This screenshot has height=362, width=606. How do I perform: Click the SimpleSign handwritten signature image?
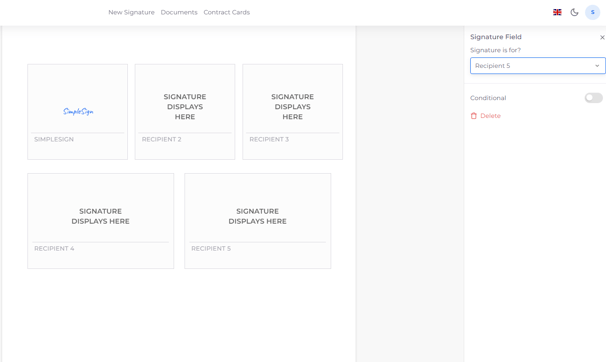(x=78, y=112)
